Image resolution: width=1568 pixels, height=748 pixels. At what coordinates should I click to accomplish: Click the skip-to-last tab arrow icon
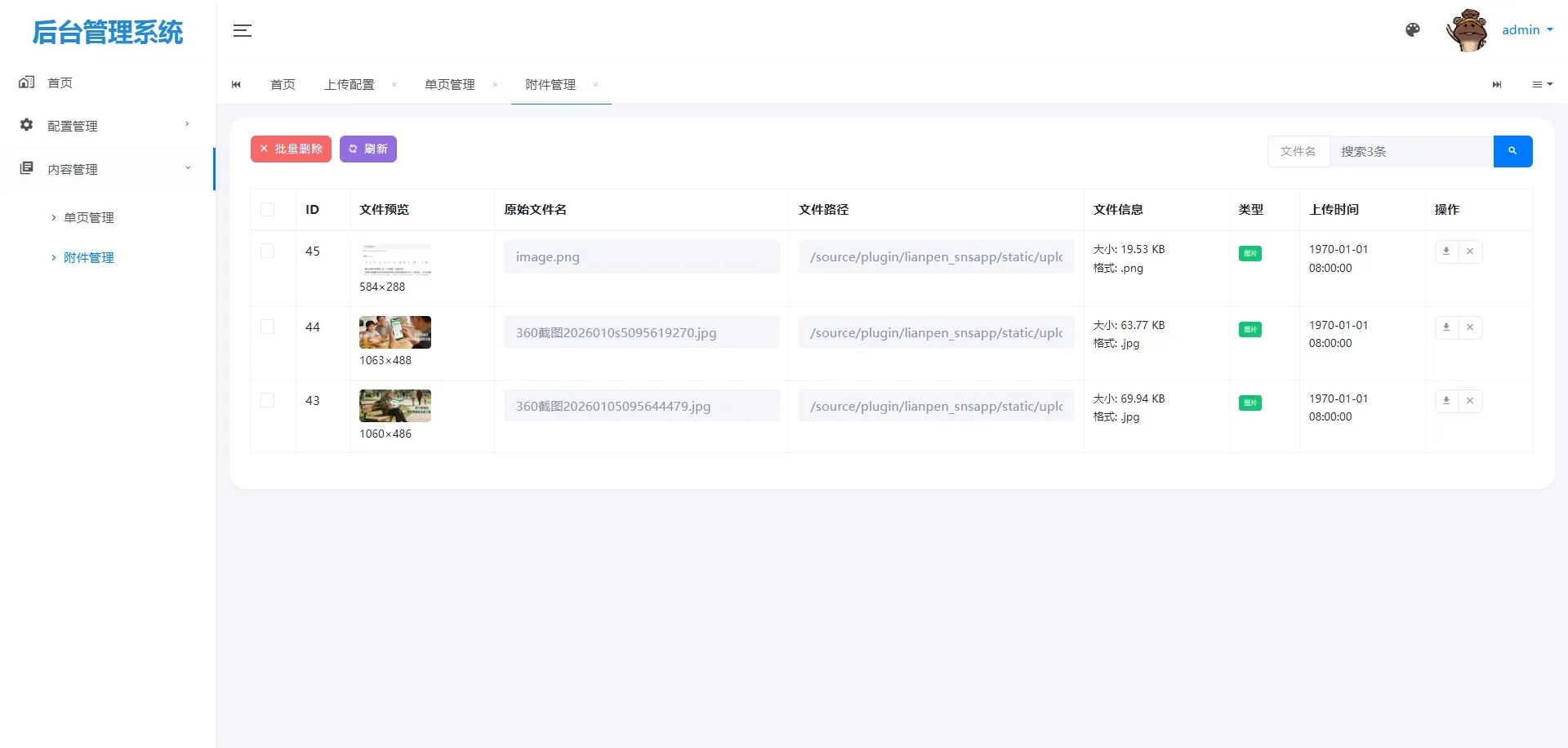coord(1496,84)
